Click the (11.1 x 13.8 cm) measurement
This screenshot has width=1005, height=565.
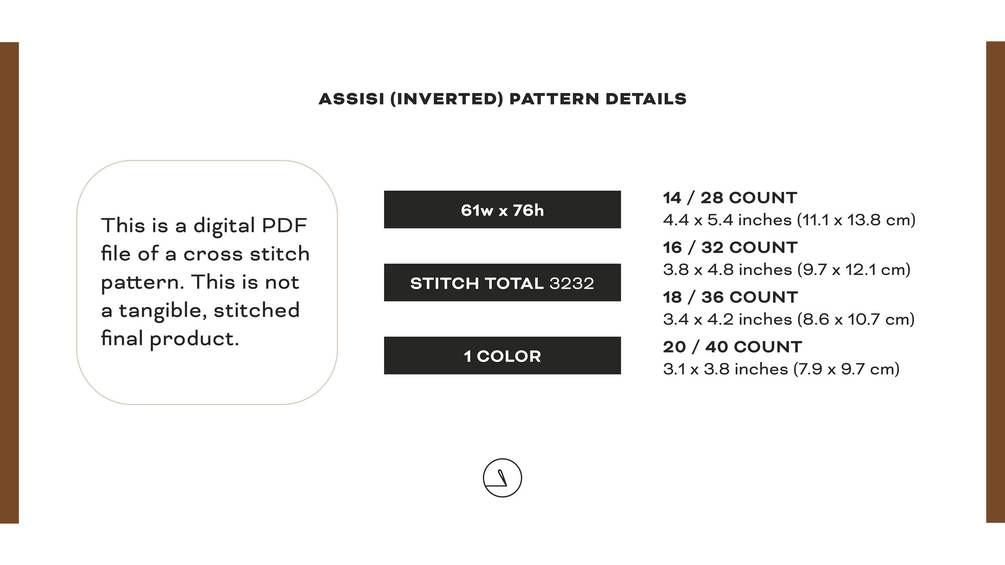pyautogui.click(x=854, y=220)
